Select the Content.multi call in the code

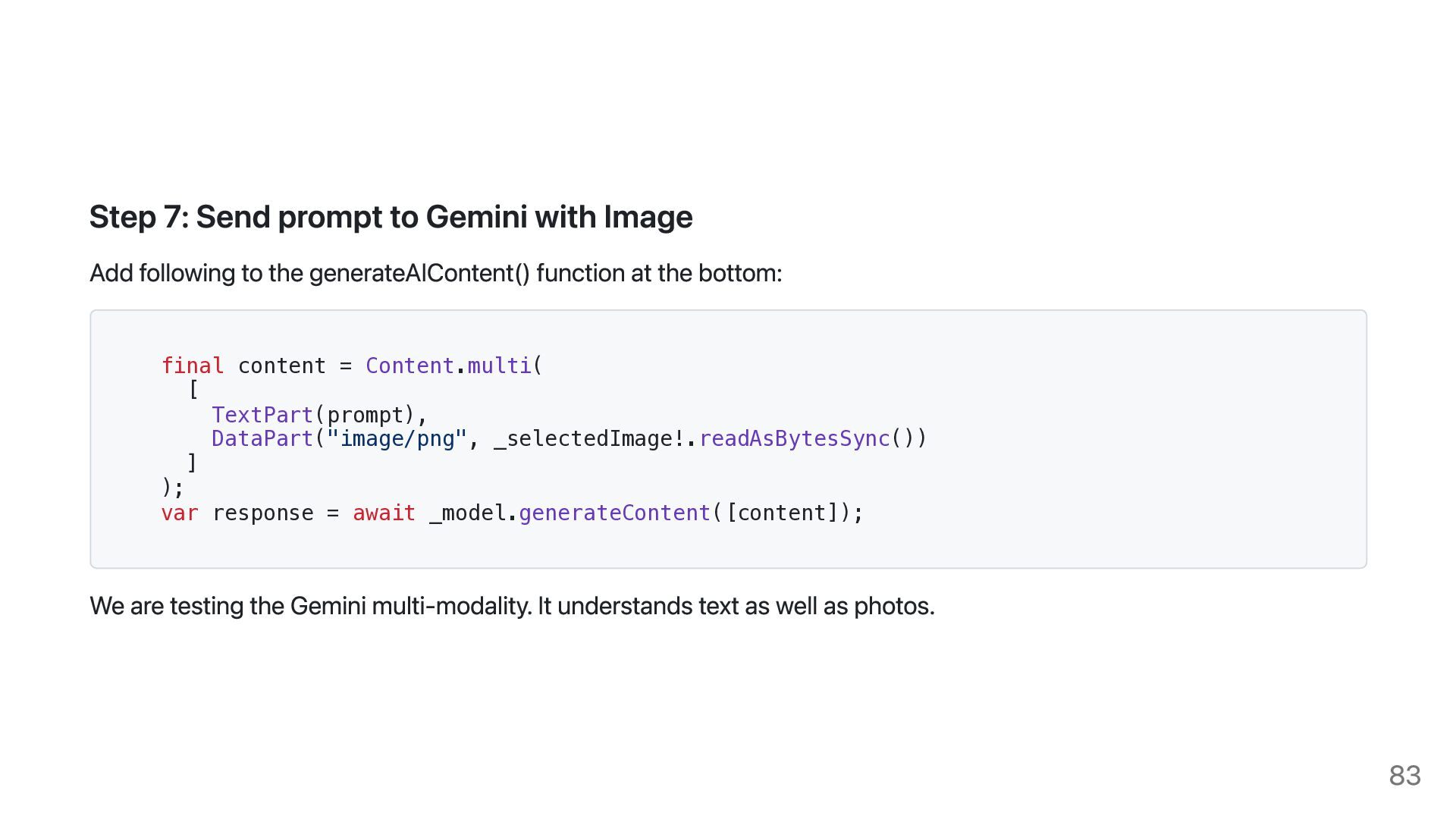tap(454, 366)
